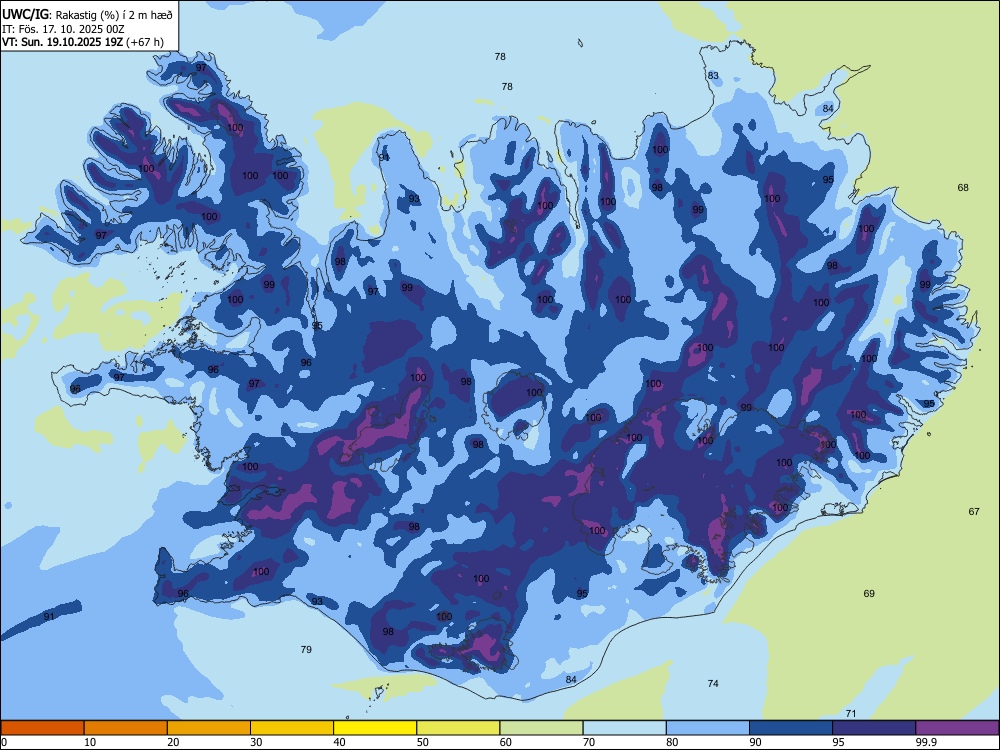The height and width of the screenshot is (750, 1000).
Task: Click the legend tick label '10'
Action: click(x=90, y=742)
